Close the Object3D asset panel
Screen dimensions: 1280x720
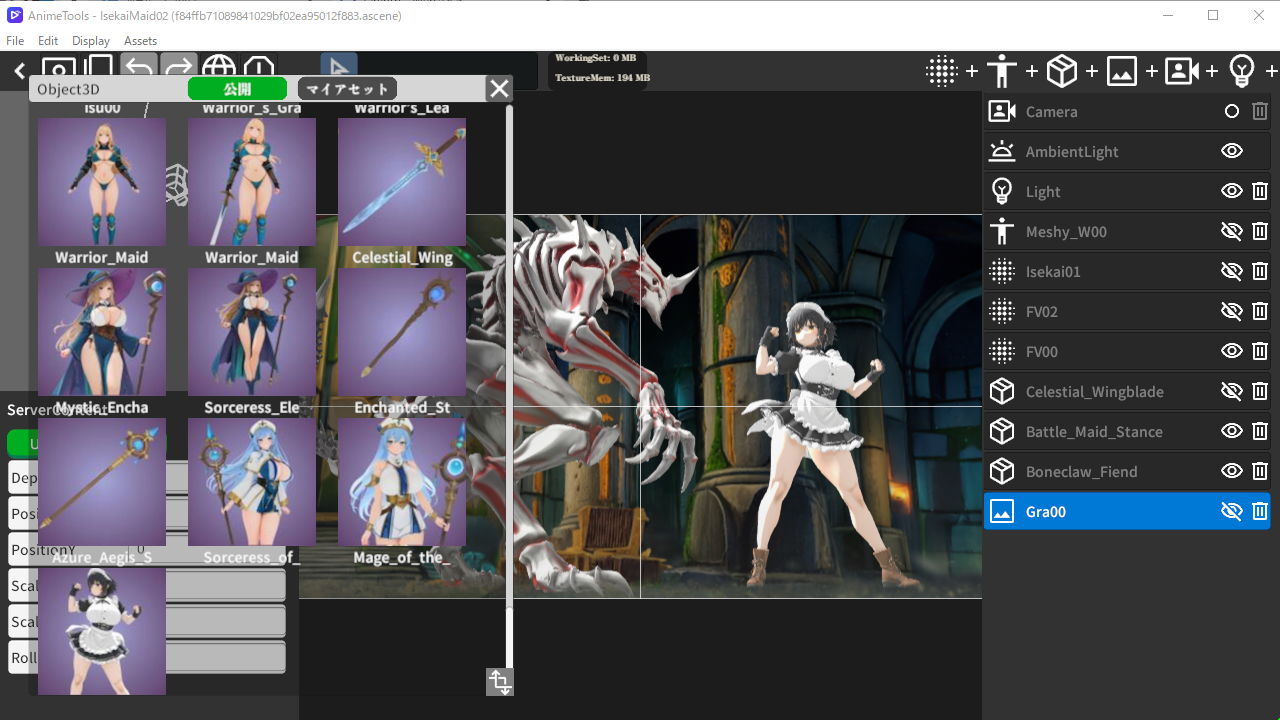499,89
